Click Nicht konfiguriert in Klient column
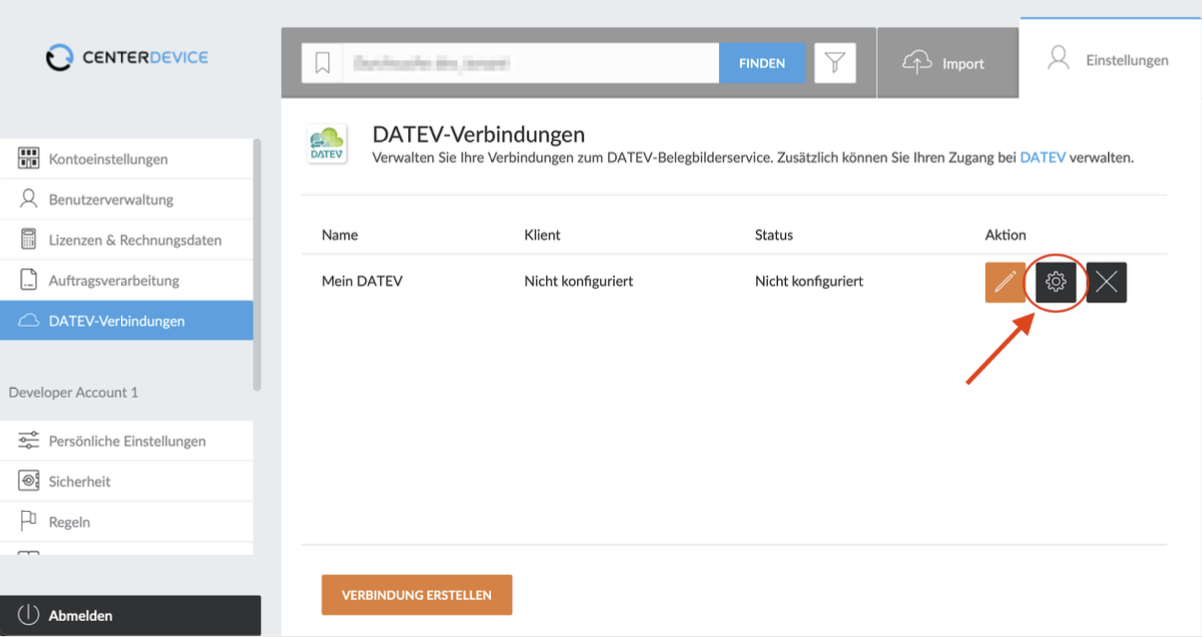Viewport: 1202px width, 637px height. click(578, 281)
